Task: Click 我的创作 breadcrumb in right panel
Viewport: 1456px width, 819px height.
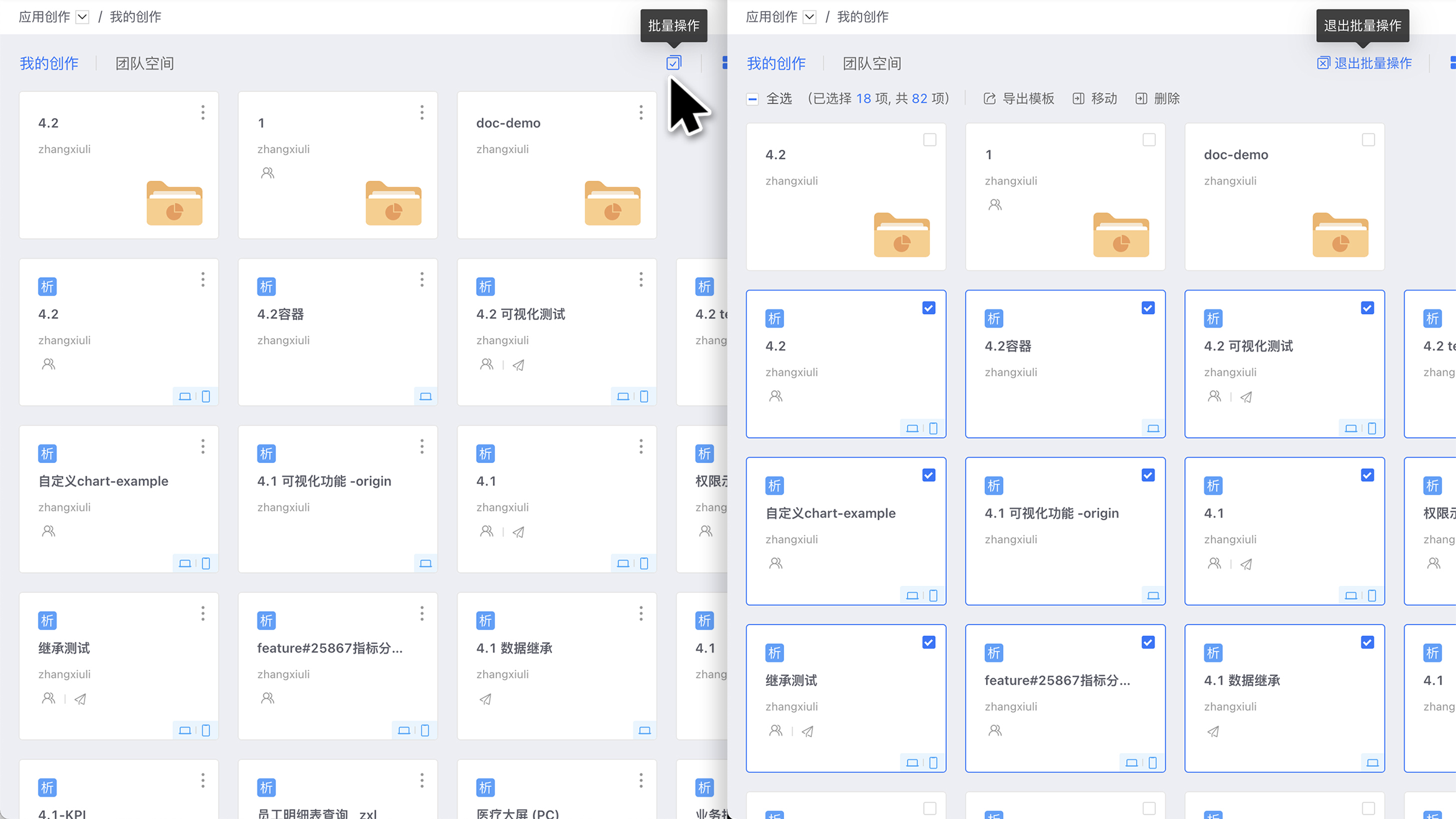Action: coord(863,17)
